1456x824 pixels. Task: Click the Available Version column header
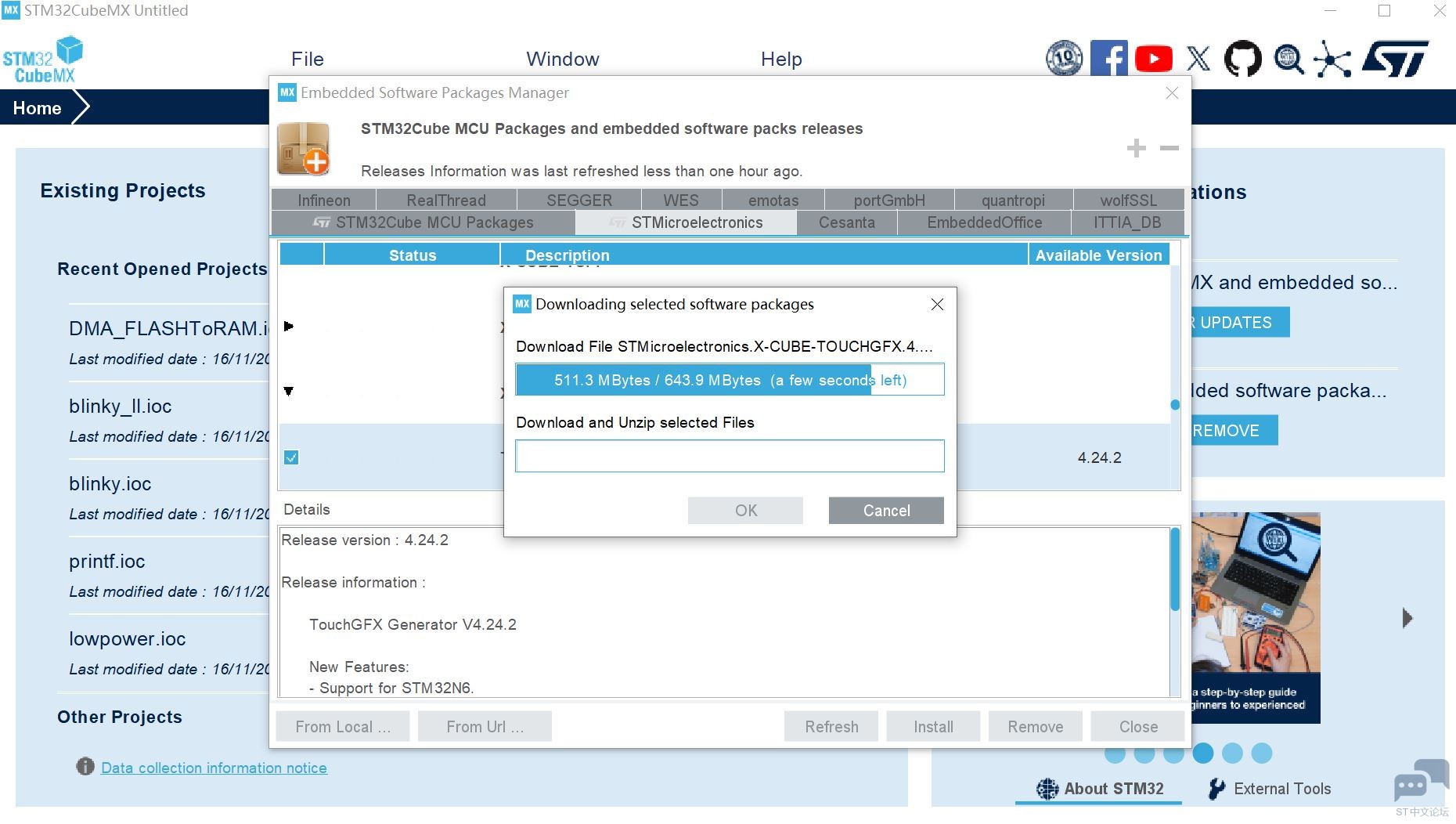coord(1098,255)
